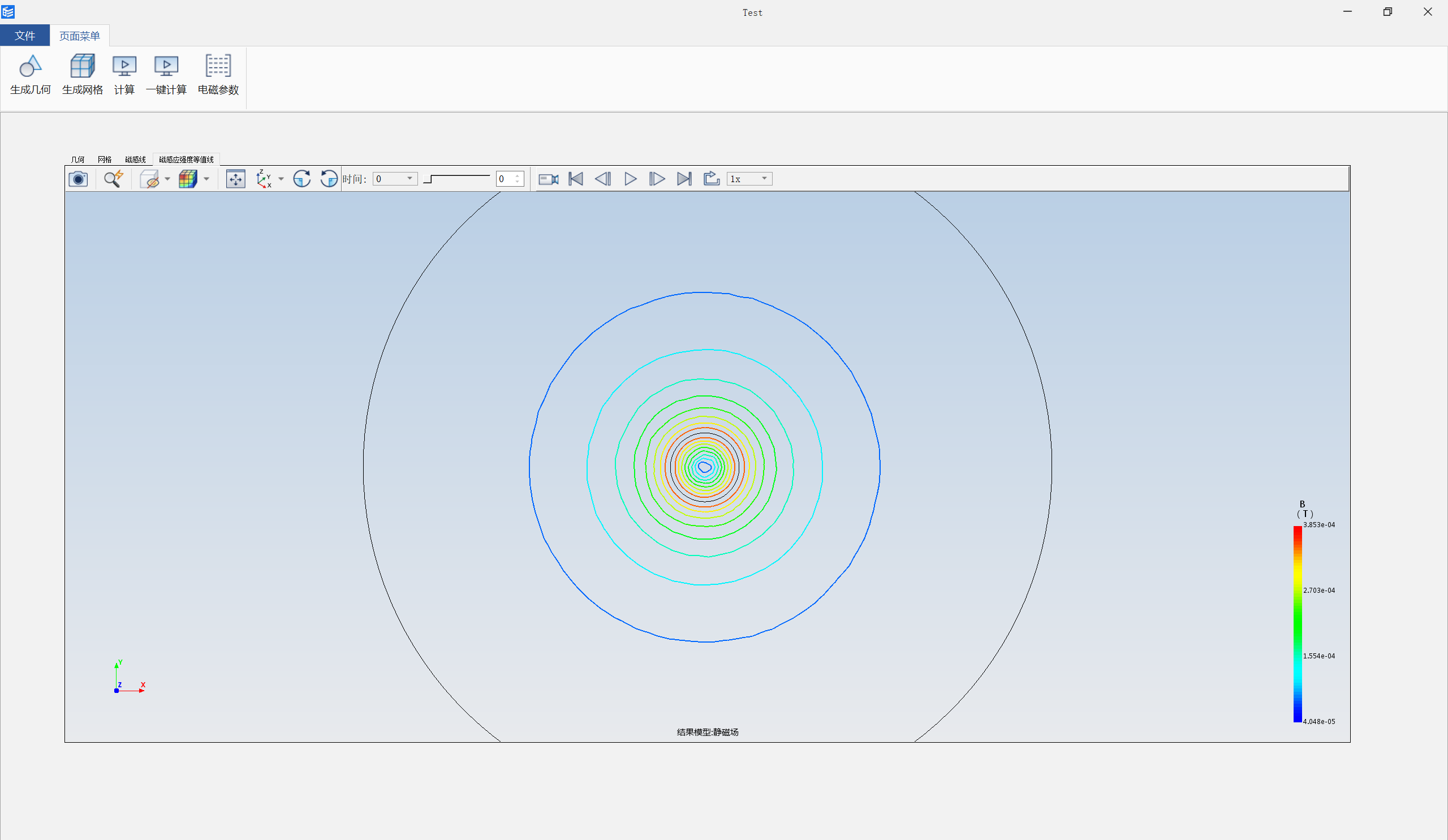Image resolution: width=1448 pixels, height=840 pixels.
Task: Click the time slider handle
Action: click(x=427, y=179)
